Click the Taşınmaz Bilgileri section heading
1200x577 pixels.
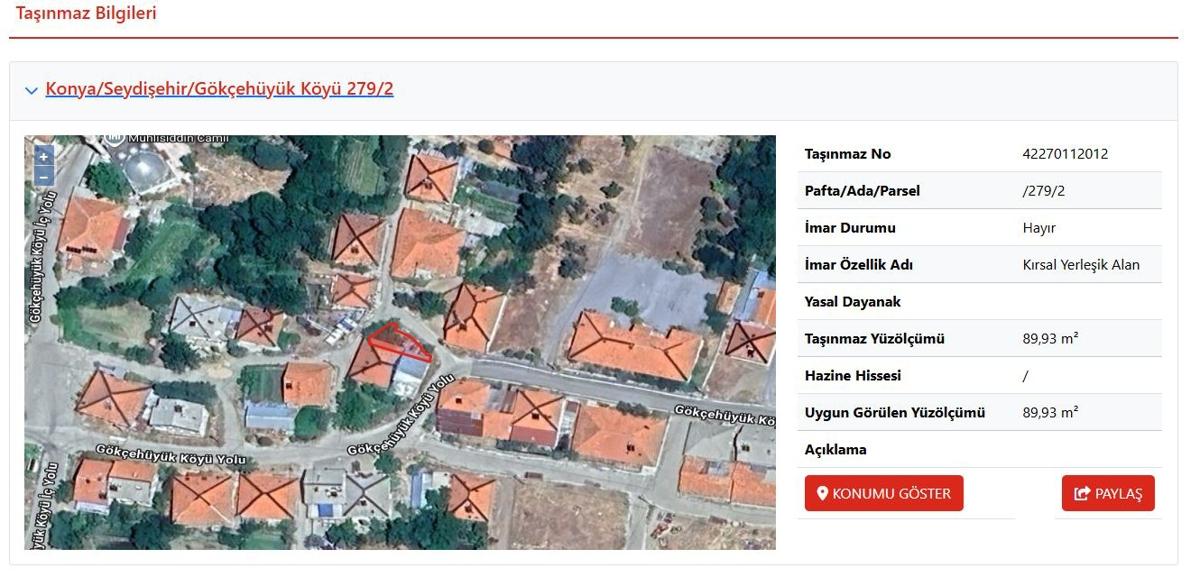click(86, 14)
